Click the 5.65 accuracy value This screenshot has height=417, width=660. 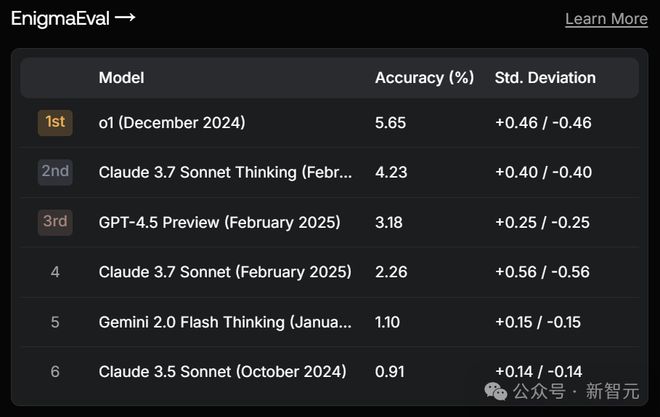pyautogui.click(x=390, y=122)
